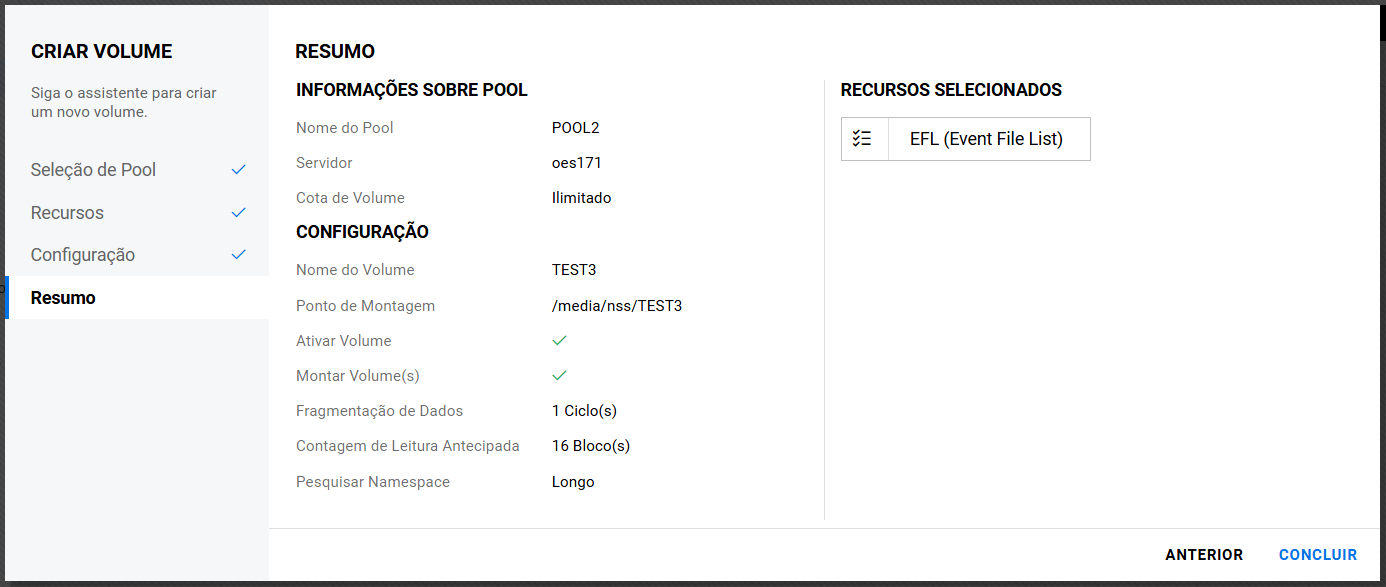Click the Ilimitado volume quota value

pos(581,198)
